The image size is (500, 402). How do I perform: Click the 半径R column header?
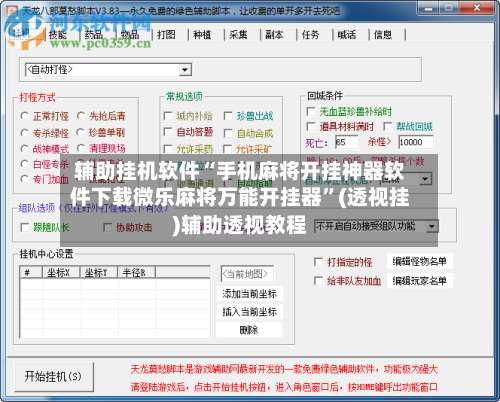[x=136, y=273]
